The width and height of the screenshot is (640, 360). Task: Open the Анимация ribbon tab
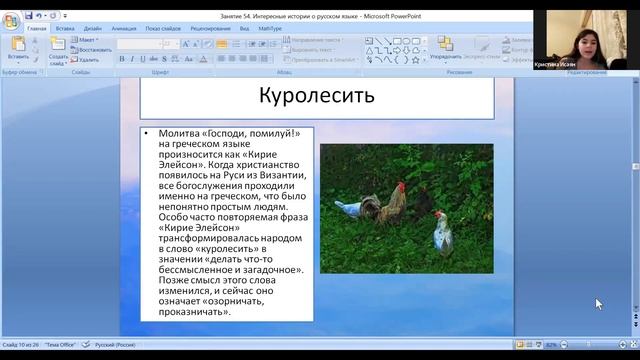pyautogui.click(x=124, y=29)
